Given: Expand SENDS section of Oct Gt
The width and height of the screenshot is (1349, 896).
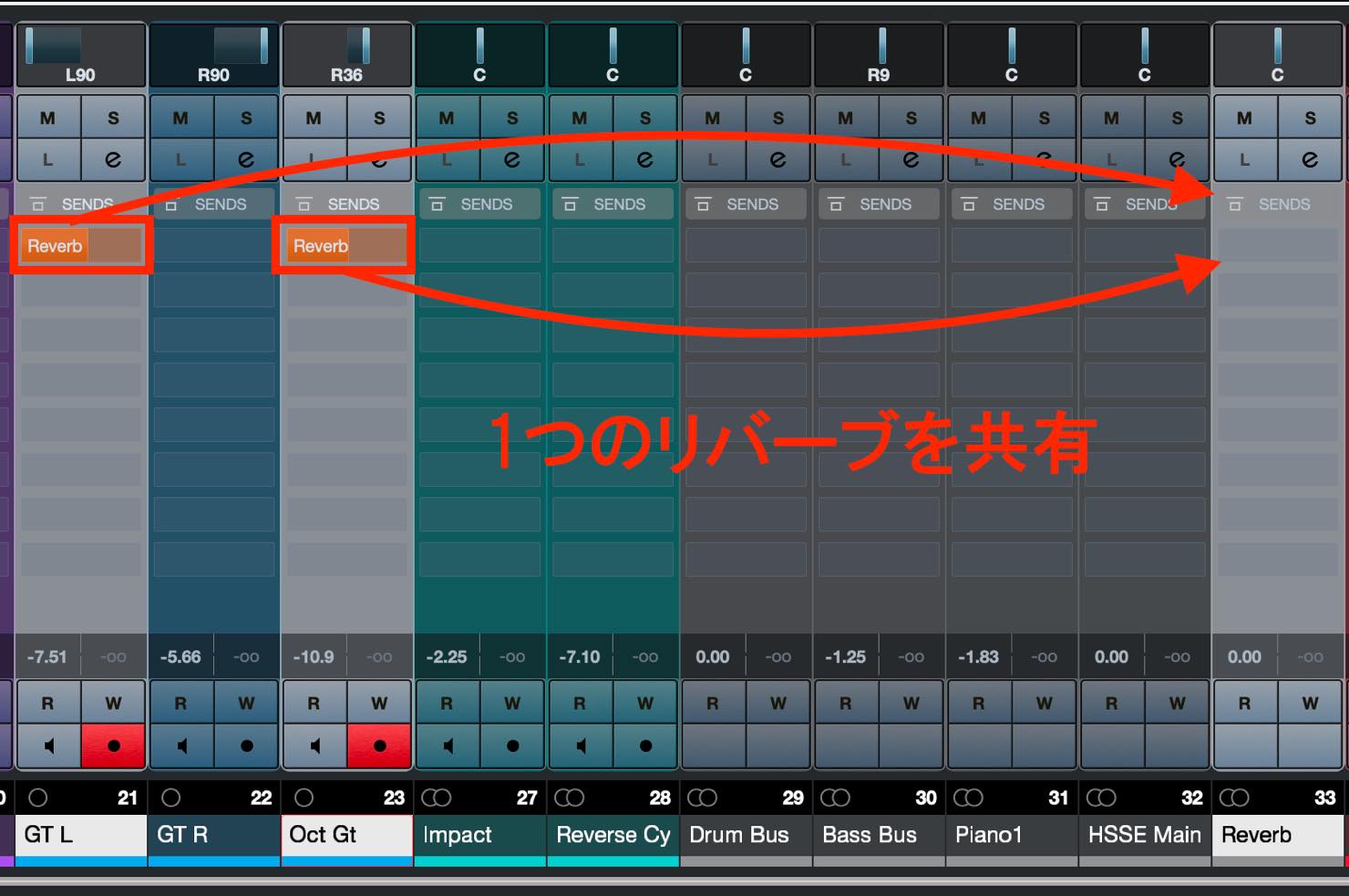Looking at the screenshot, I should pos(347,204).
